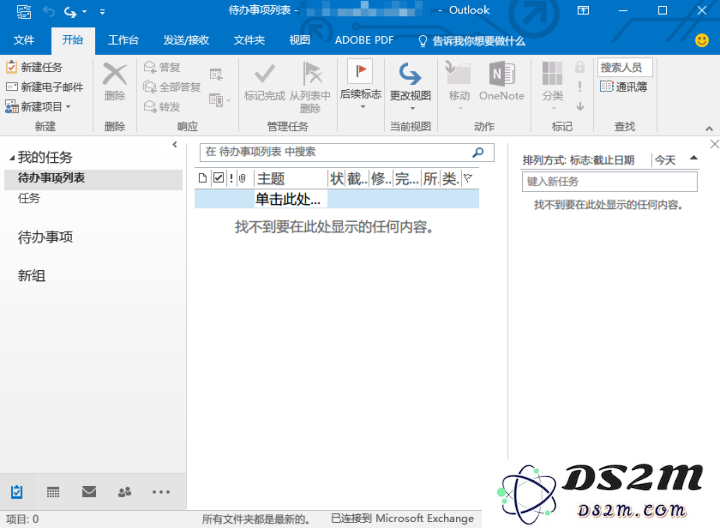Screen dimensions: 720x528
Task: Click the search magnifier icon
Action: pos(478,152)
